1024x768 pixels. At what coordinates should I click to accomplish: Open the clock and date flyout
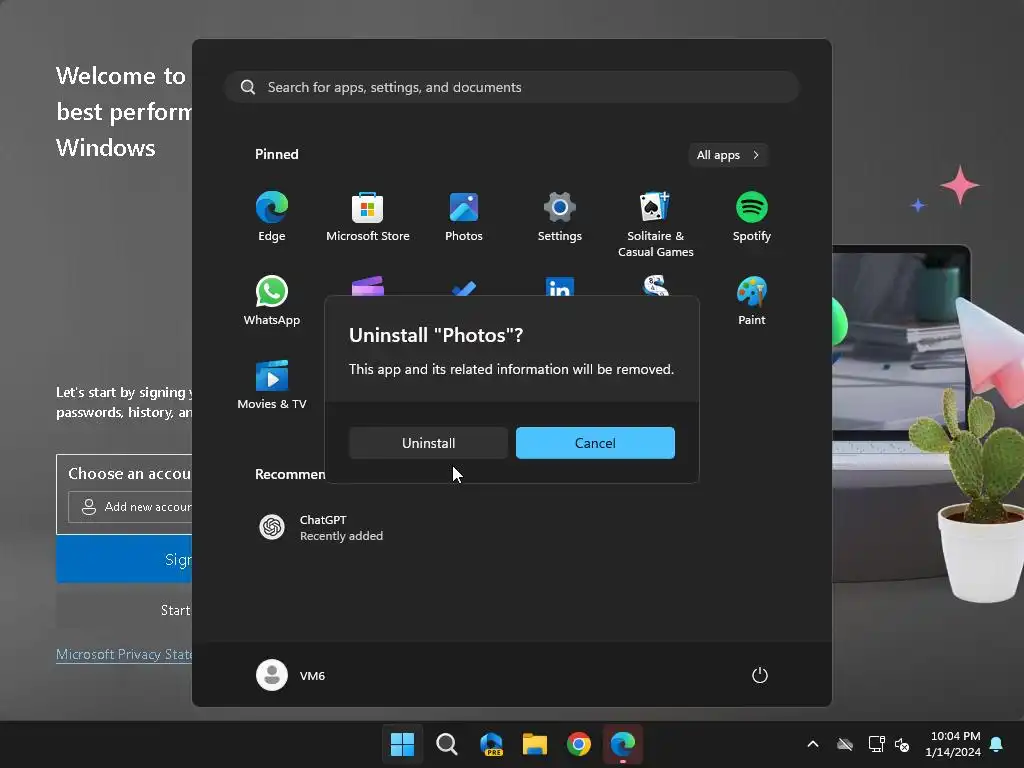[953, 744]
